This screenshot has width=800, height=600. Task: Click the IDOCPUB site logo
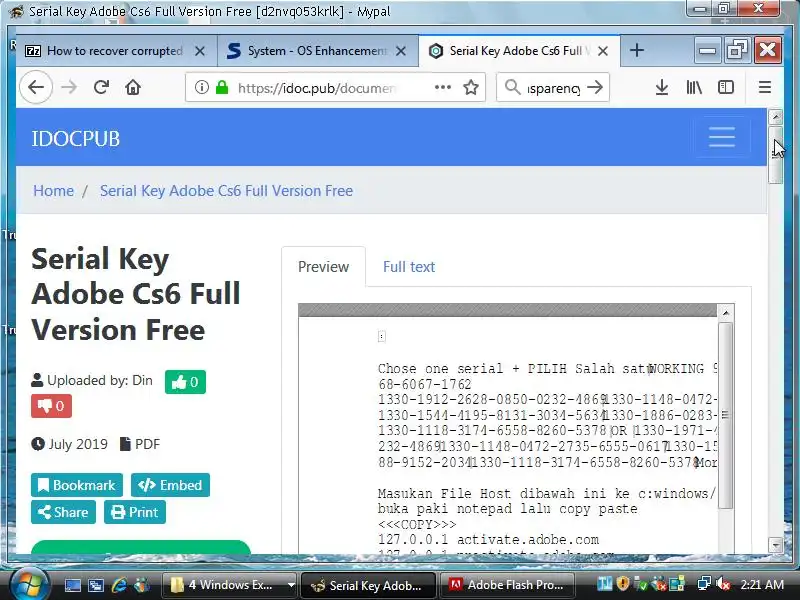pos(76,138)
